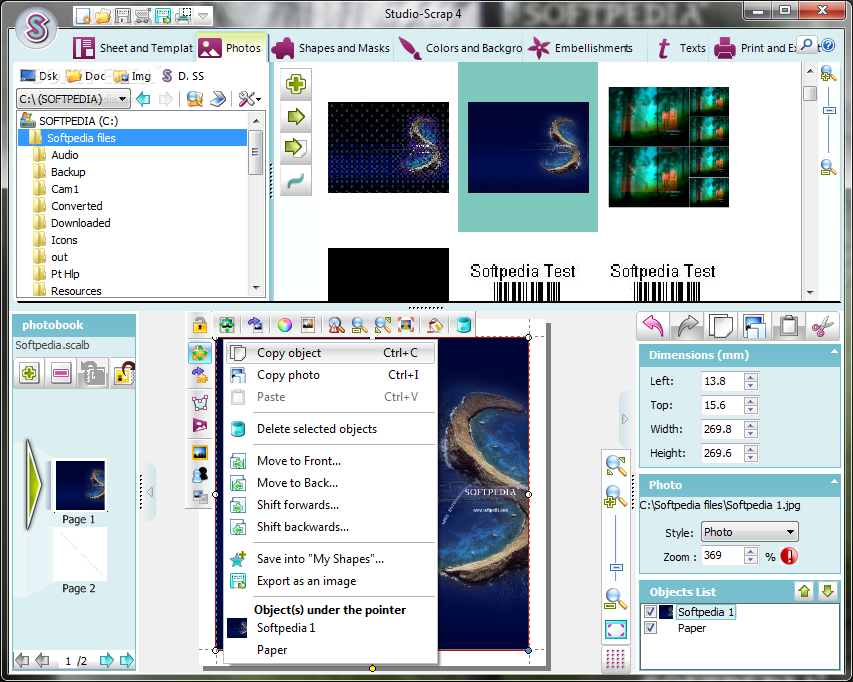
Task: Click the undo pink arrow icon
Action: [653, 326]
